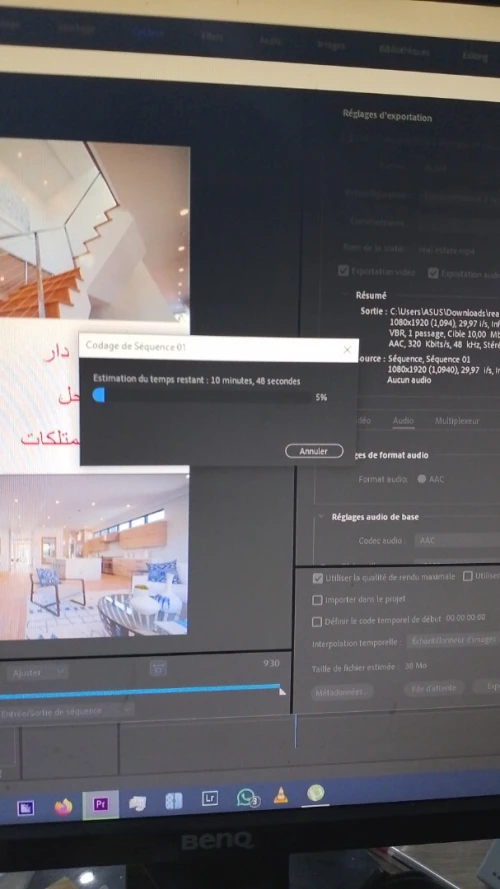Enable Importer dans le projet
This screenshot has width=500, height=889.
[317, 599]
